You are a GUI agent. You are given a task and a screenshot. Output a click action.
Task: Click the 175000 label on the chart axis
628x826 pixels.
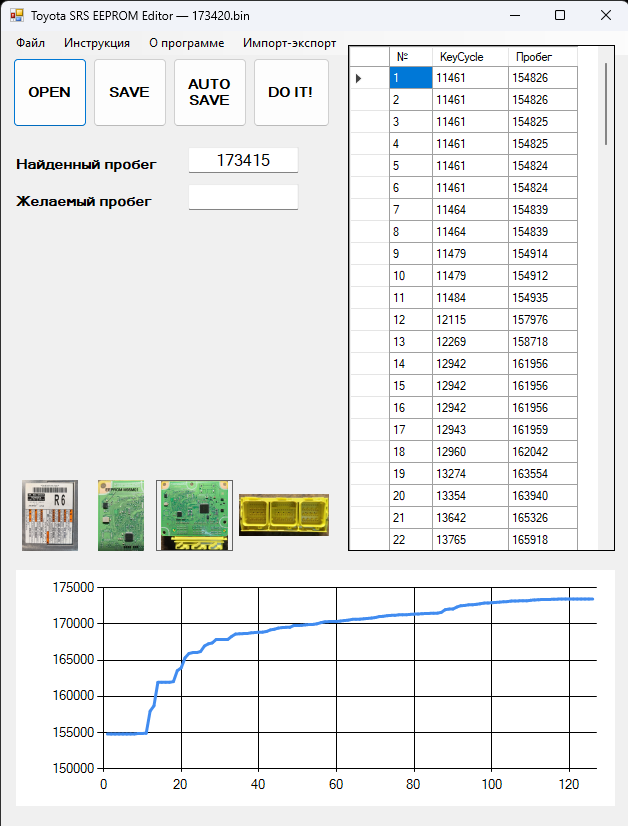[73, 587]
